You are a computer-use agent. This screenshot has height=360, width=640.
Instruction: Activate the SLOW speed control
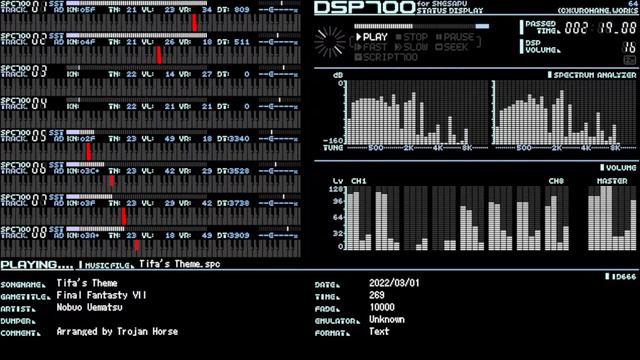pyautogui.click(x=411, y=47)
